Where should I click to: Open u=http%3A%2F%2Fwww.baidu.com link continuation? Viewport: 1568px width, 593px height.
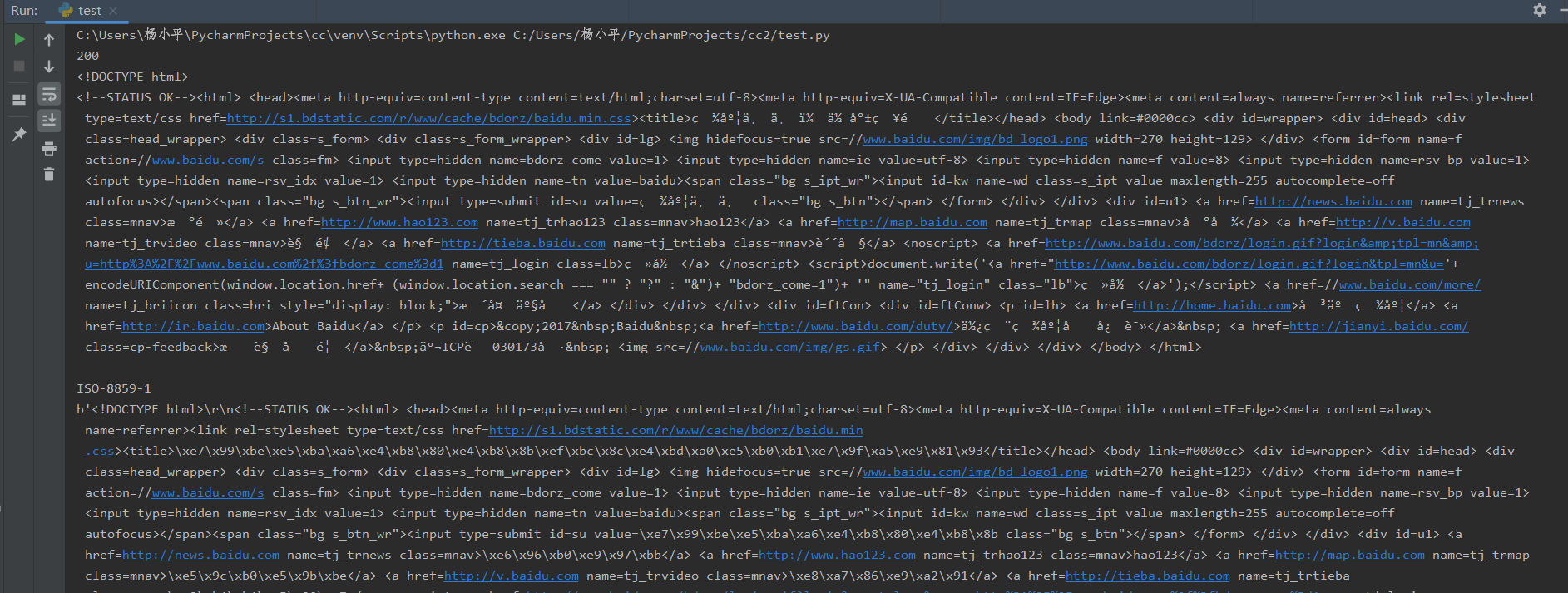click(264, 264)
